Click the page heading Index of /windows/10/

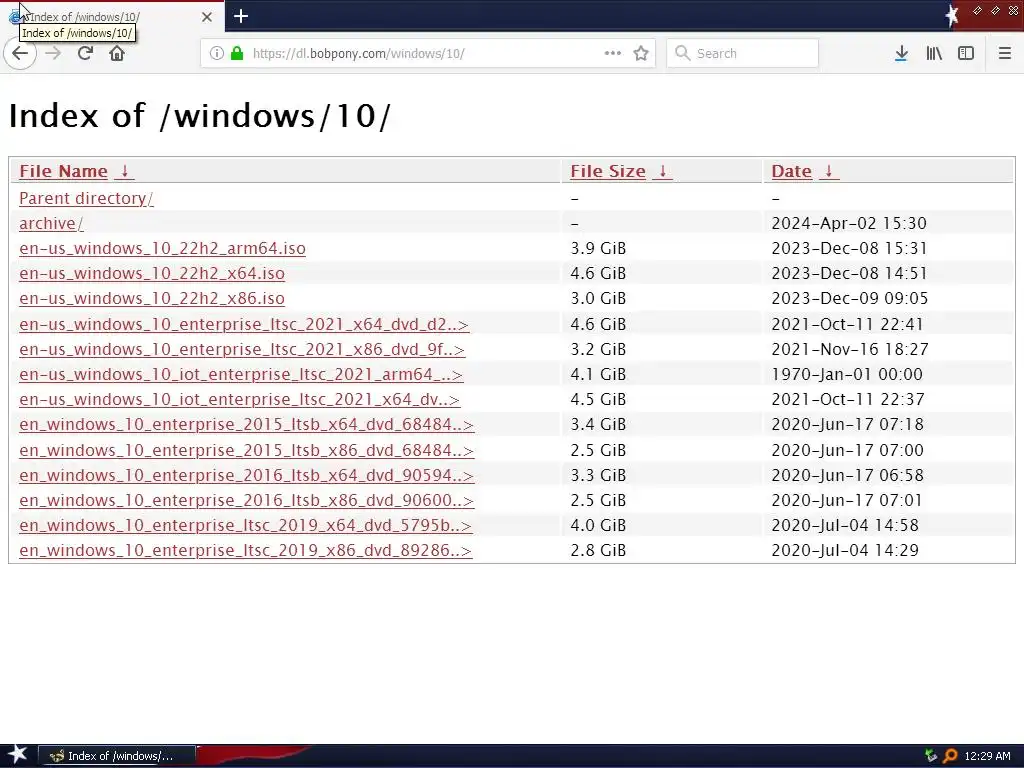(199, 116)
